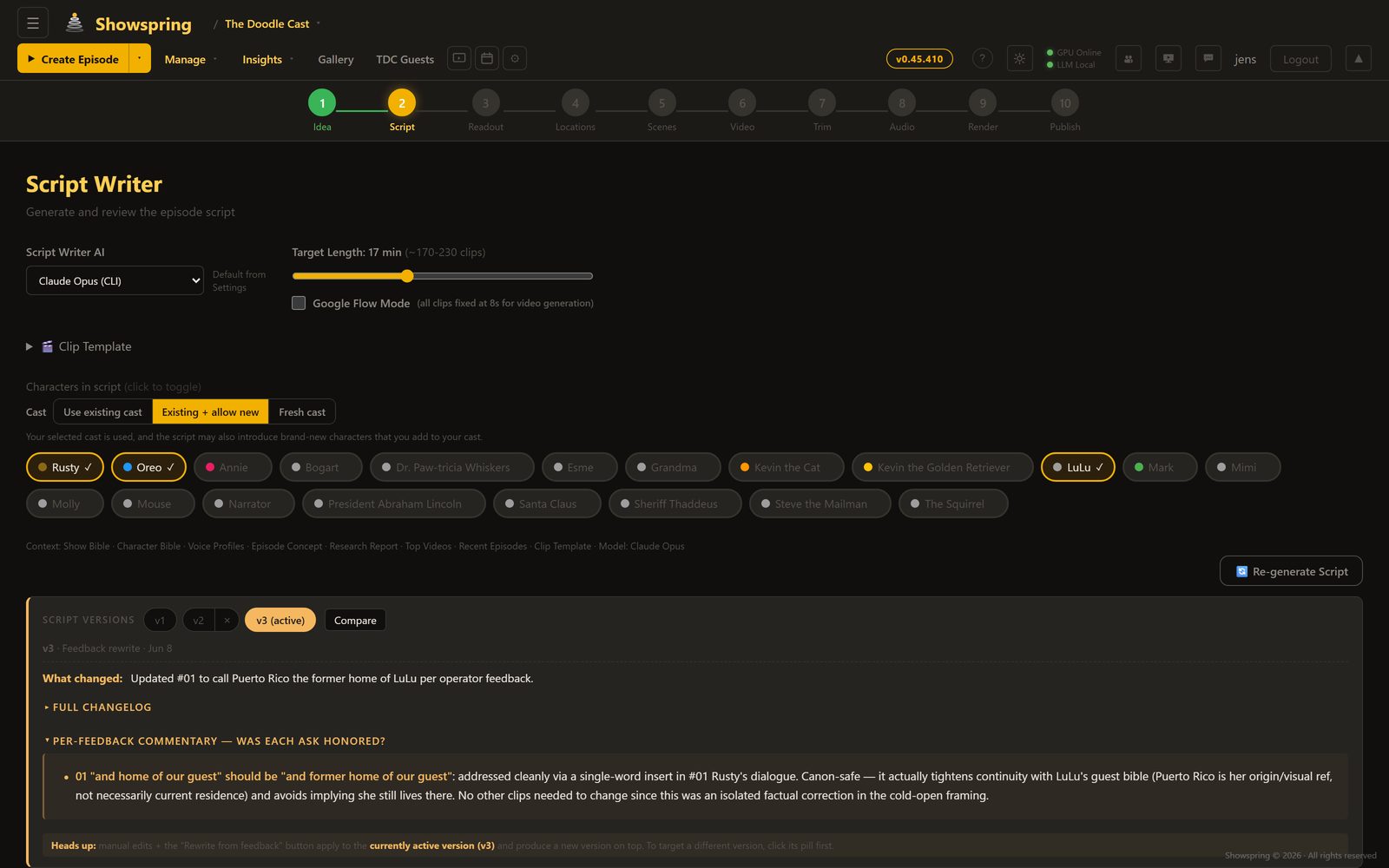
Task: Click the small gear icon beside the calendar
Action: click(515, 58)
